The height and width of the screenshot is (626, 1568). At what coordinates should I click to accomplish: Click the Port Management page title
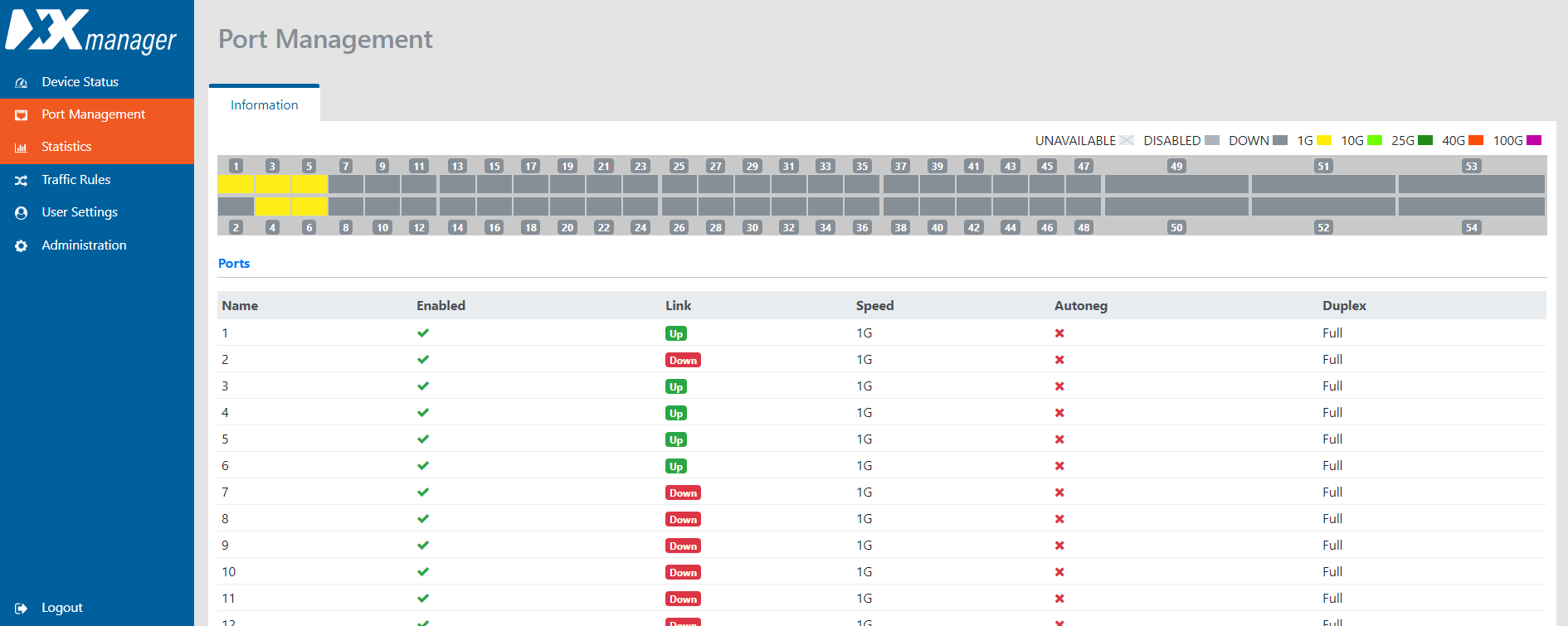pos(325,40)
